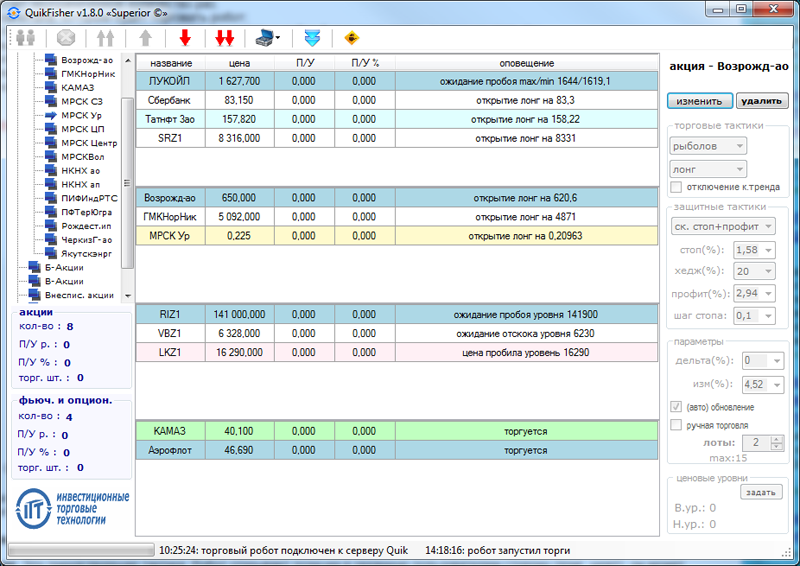Select the Аэрофлот trading row
Screen dimensions: 800x566
click(397, 450)
